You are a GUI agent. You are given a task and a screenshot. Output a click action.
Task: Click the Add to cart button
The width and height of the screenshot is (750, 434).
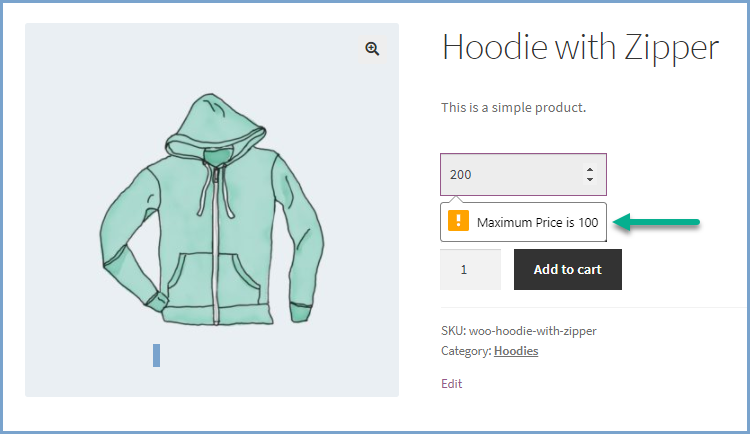568,269
